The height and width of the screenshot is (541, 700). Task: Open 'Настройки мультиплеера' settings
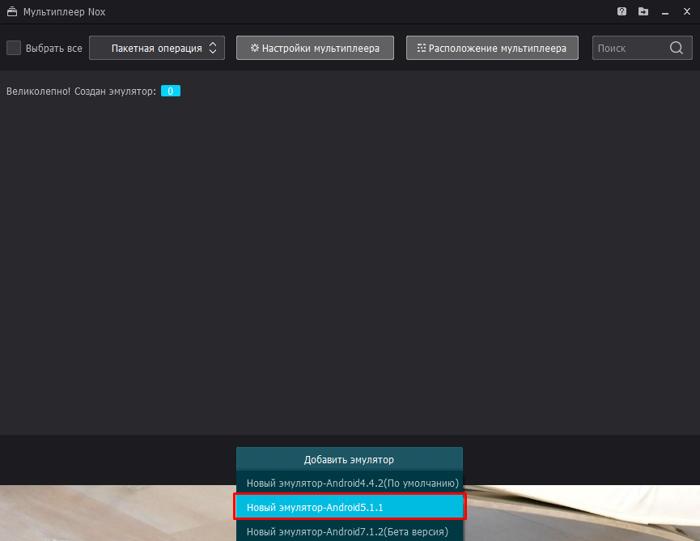(315, 48)
